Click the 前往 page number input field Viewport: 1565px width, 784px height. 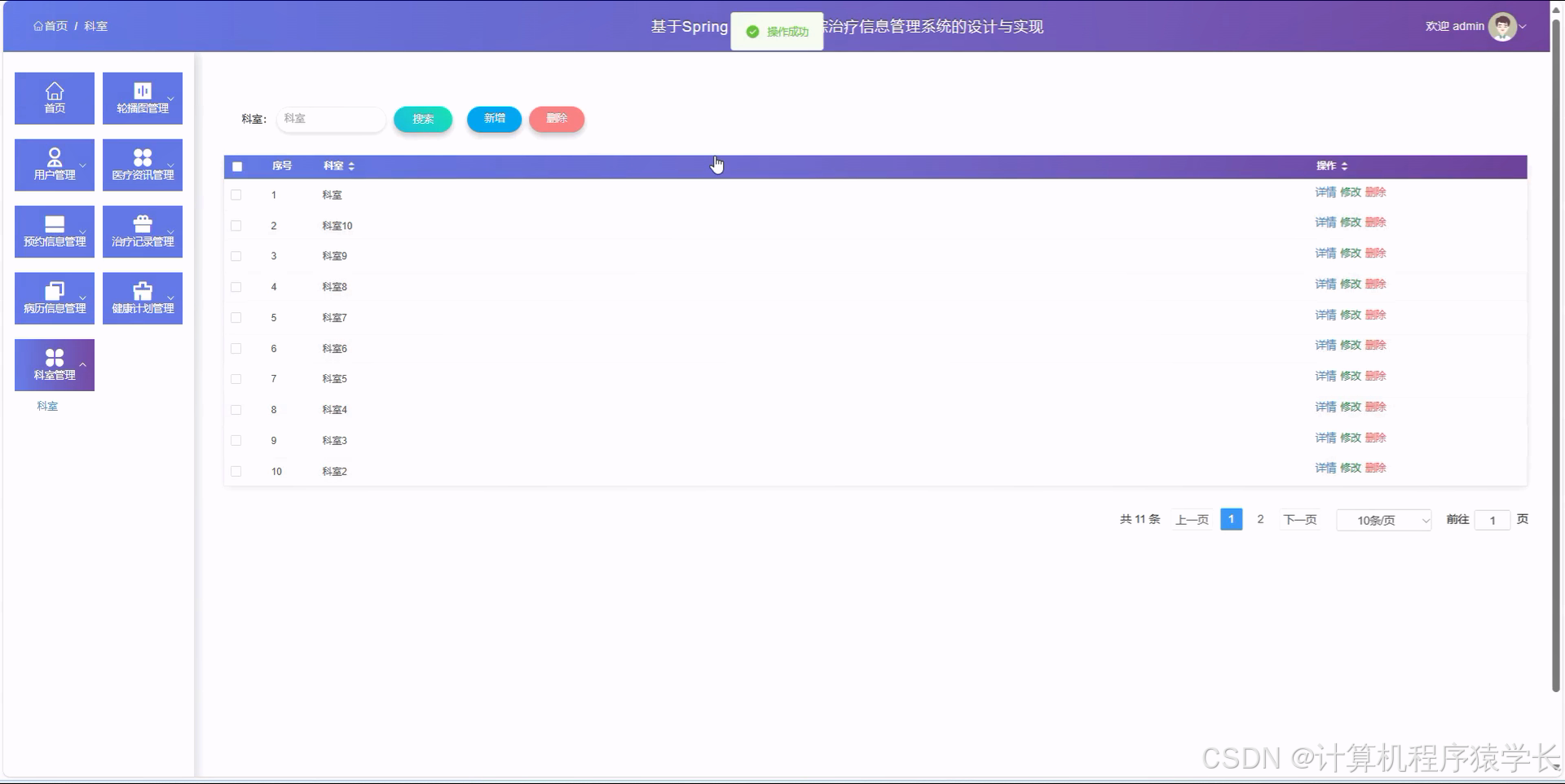click(1493, 519)
